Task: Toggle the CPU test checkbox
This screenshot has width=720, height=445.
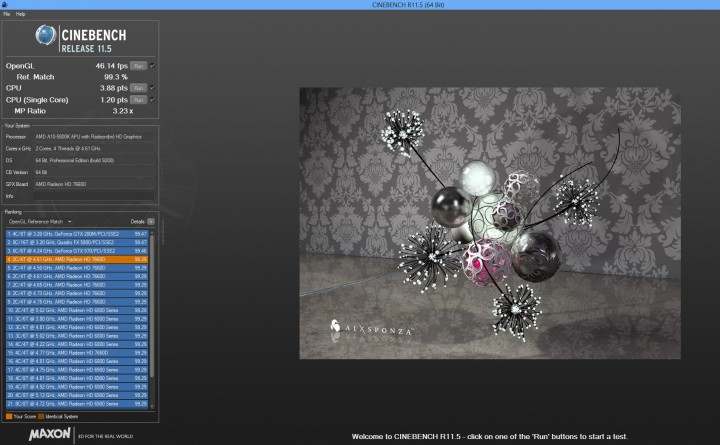Action: 152,88
